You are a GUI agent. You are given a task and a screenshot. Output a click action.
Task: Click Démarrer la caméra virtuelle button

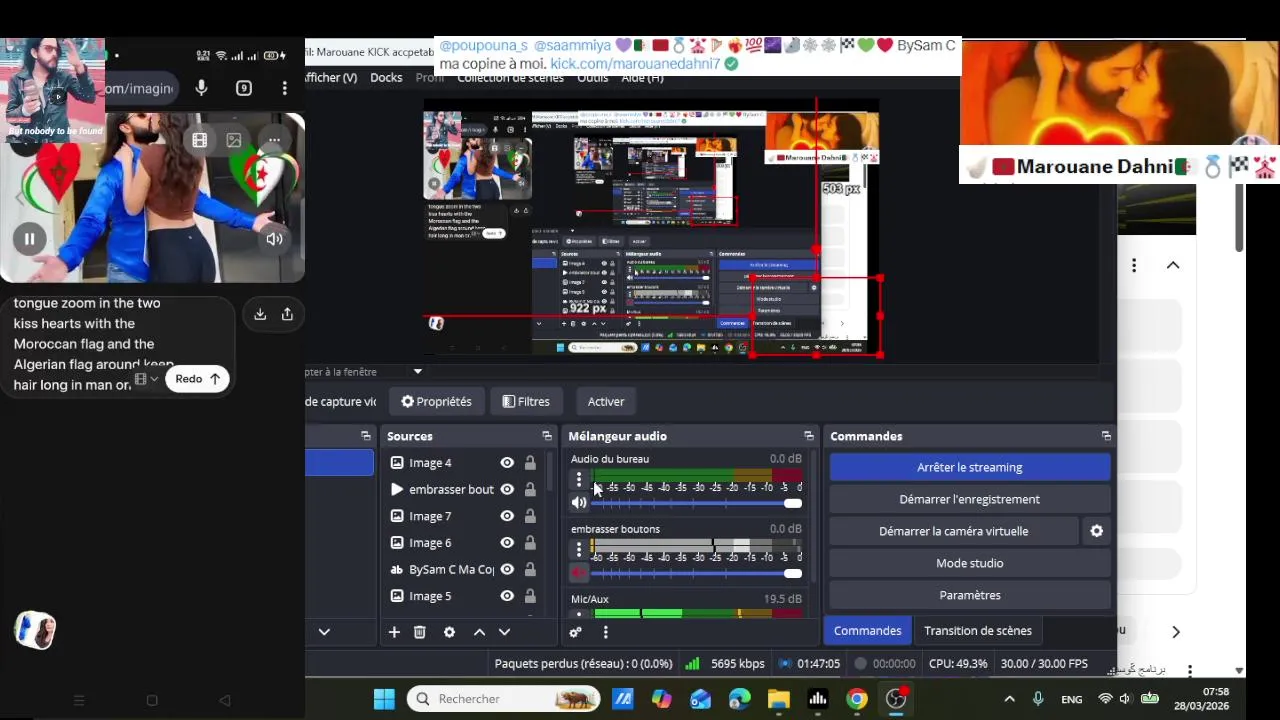pos(954,531)
